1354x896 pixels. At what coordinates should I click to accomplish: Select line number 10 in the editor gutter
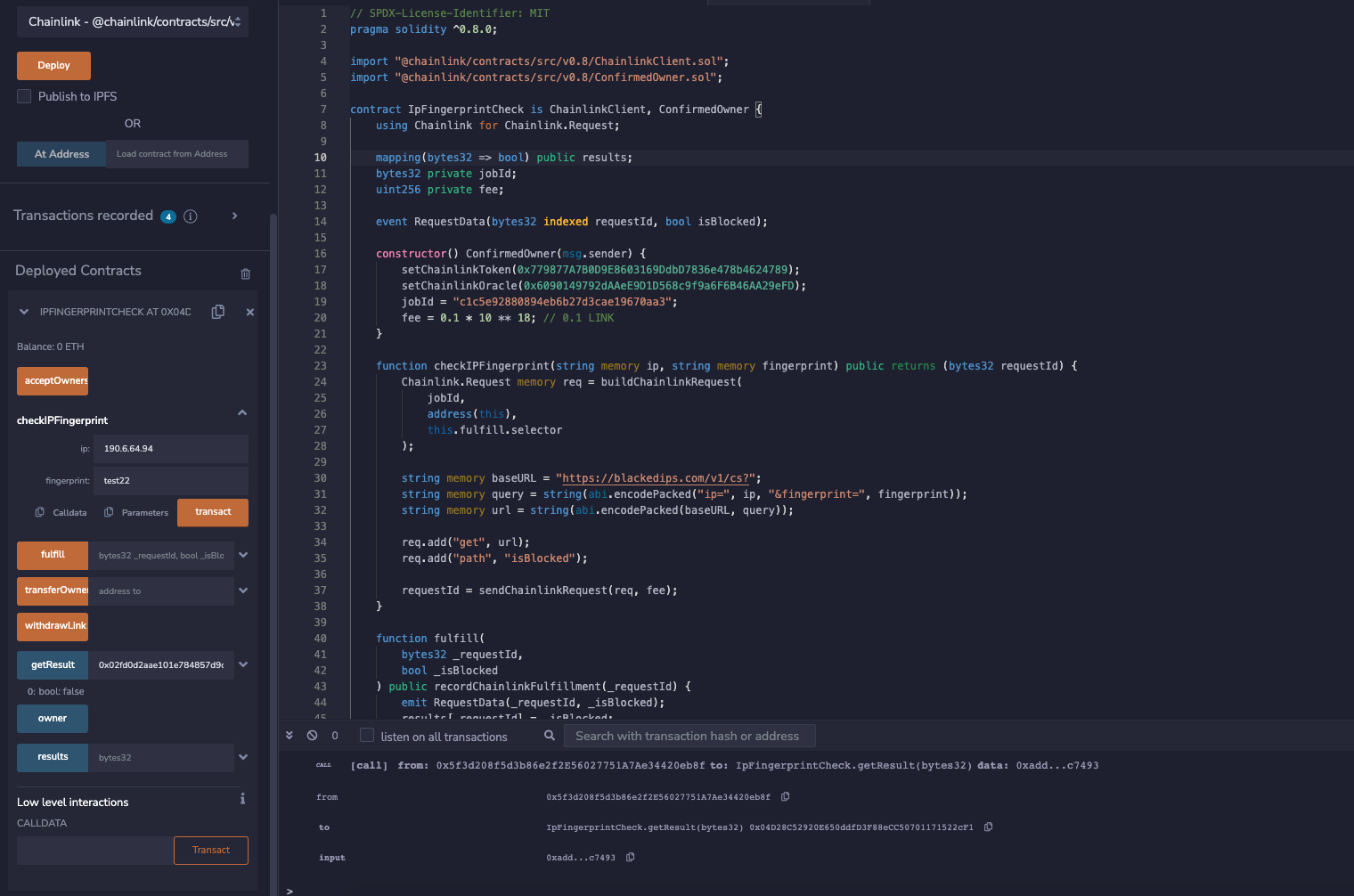pos(320,158)
